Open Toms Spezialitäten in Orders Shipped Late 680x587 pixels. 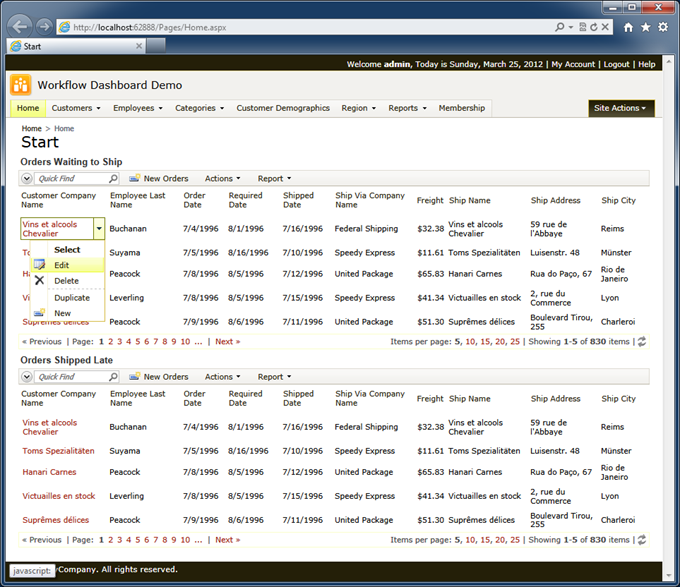(58, 451)
